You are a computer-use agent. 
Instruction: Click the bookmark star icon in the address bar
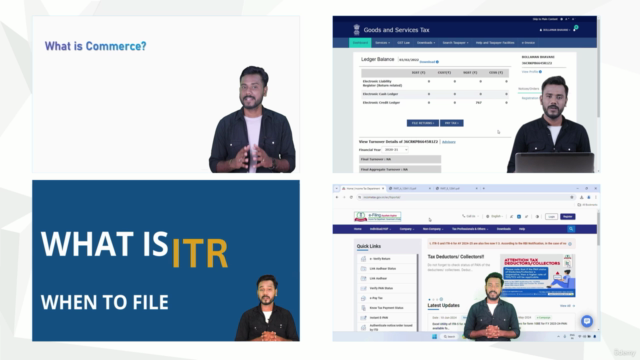coord(572,197)
